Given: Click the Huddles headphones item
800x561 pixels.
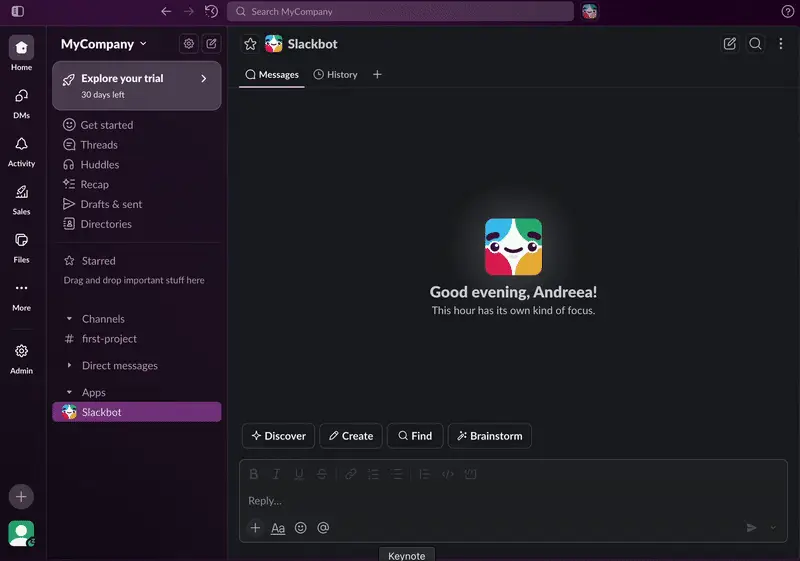Looking at the screenshot, I should click(x=99, y=165).
